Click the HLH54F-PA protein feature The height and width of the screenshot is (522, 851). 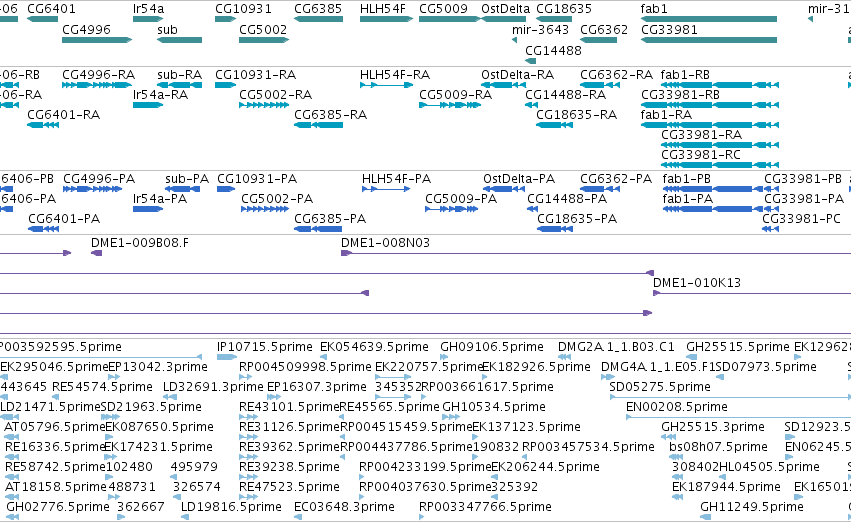(386, 189)
